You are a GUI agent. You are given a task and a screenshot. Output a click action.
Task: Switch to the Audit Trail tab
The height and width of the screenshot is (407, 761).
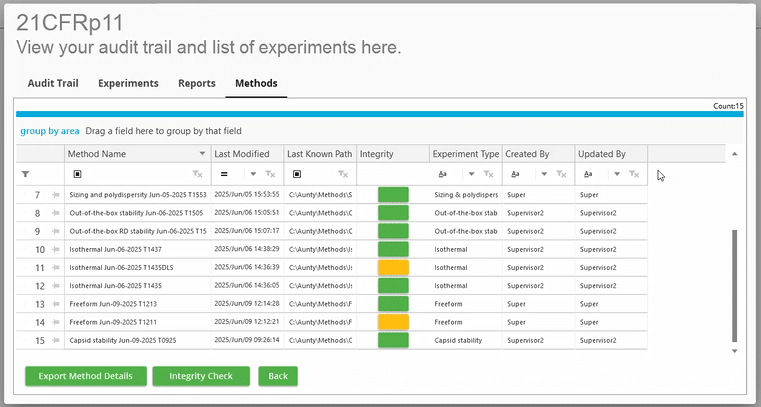52,83
